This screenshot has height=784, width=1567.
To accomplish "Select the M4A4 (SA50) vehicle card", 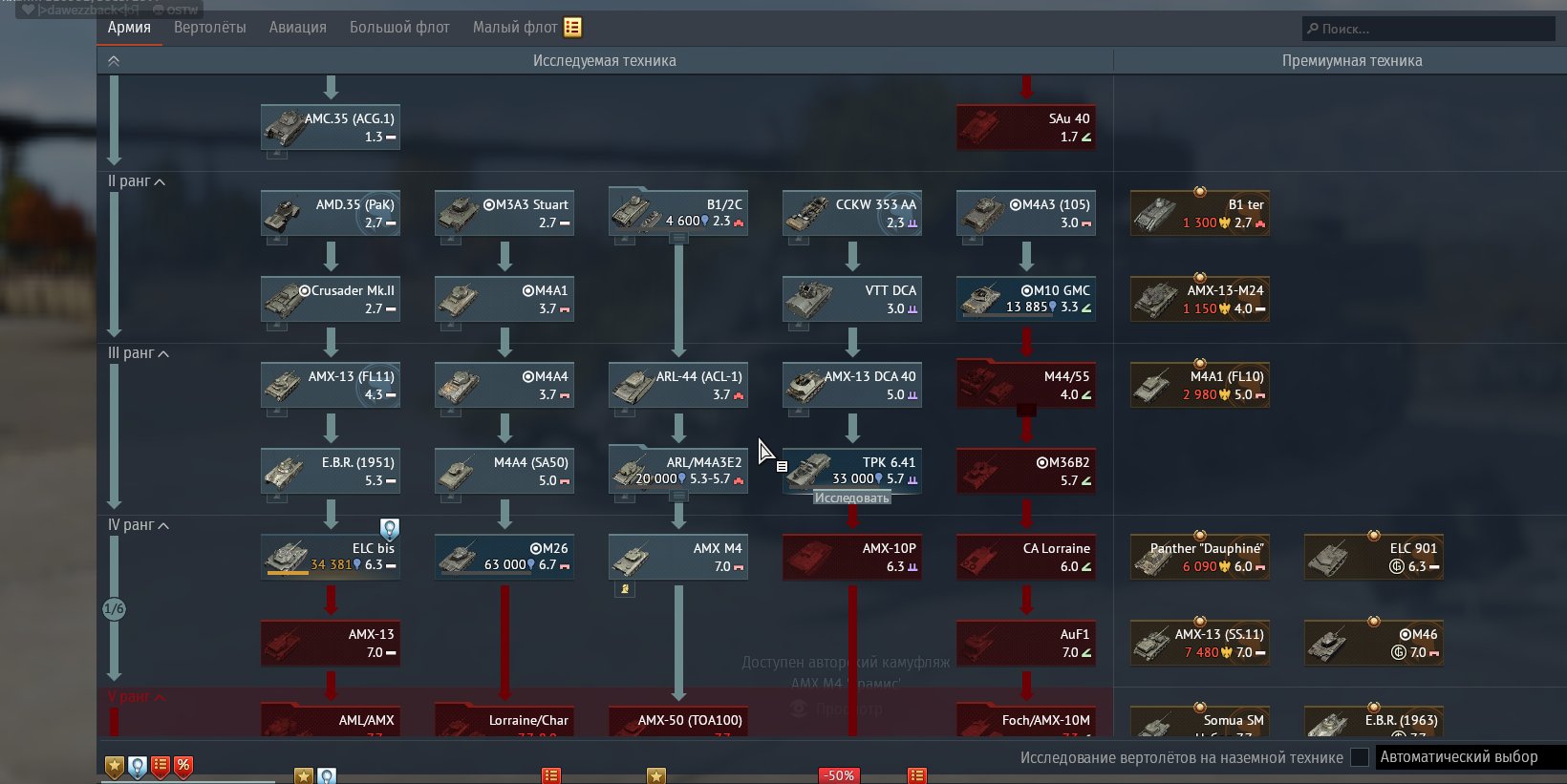I will 504,471.
